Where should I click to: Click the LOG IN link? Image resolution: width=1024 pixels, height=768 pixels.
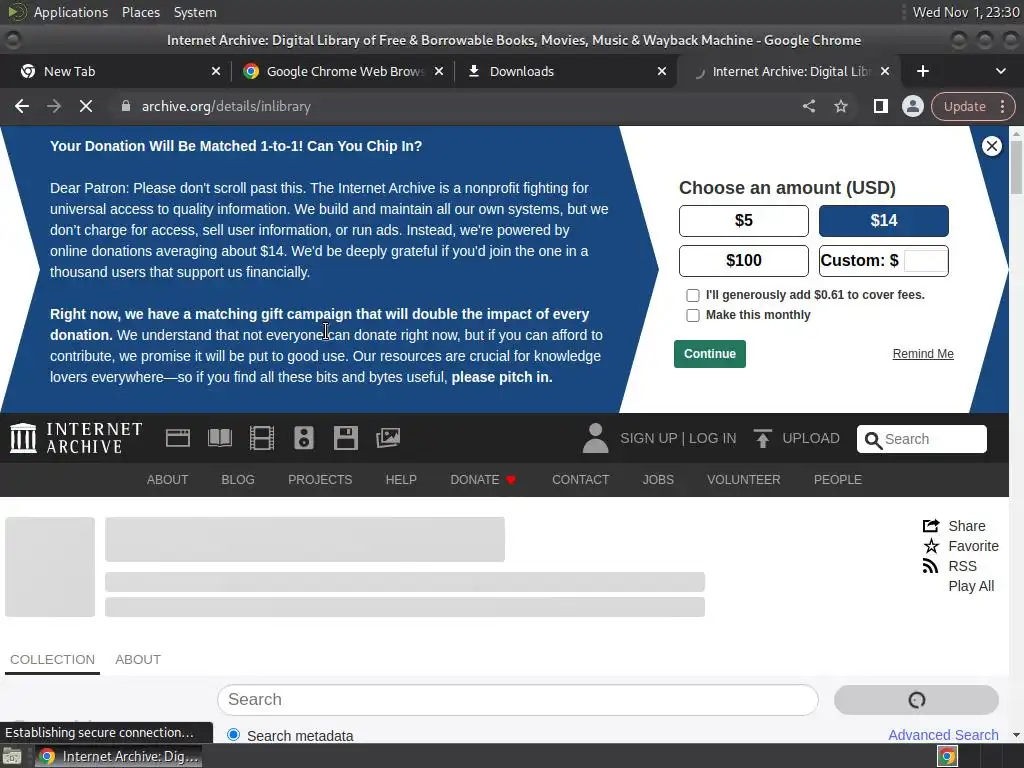712,438
